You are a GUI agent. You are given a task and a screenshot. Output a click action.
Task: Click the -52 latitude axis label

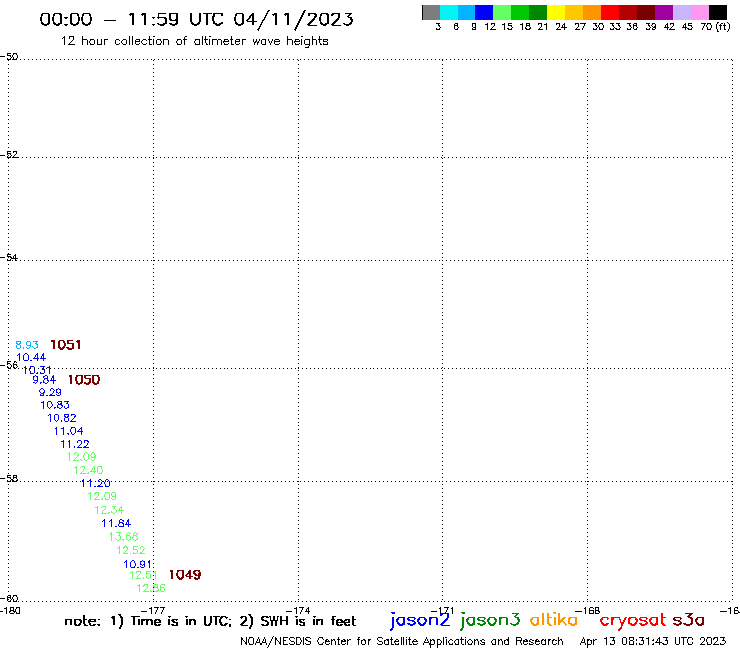pyautogui.click(x=9, y=155)
